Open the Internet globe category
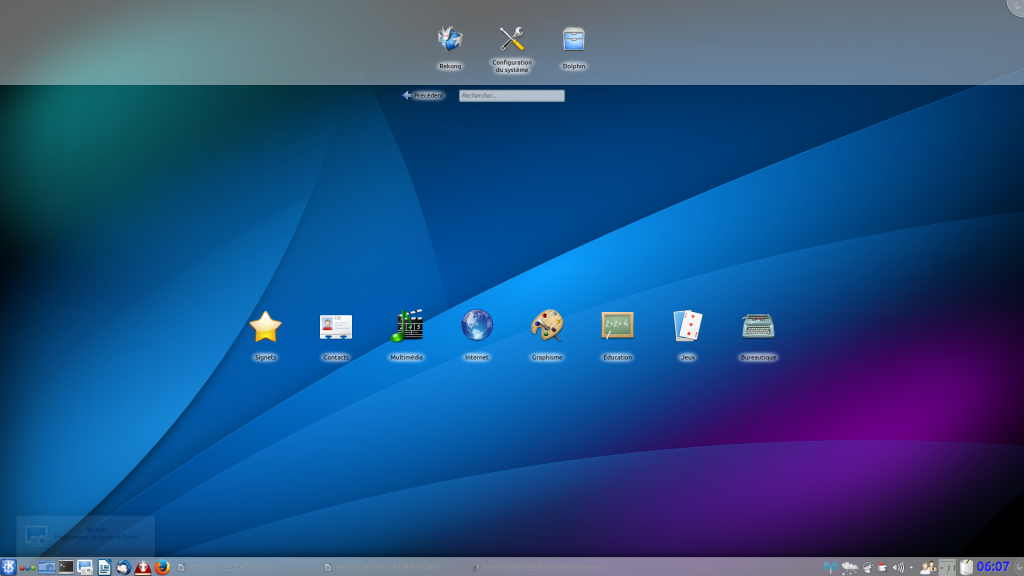Viewport: 1024px width, 576px height. pyautogui.click(x=477, y=335)
